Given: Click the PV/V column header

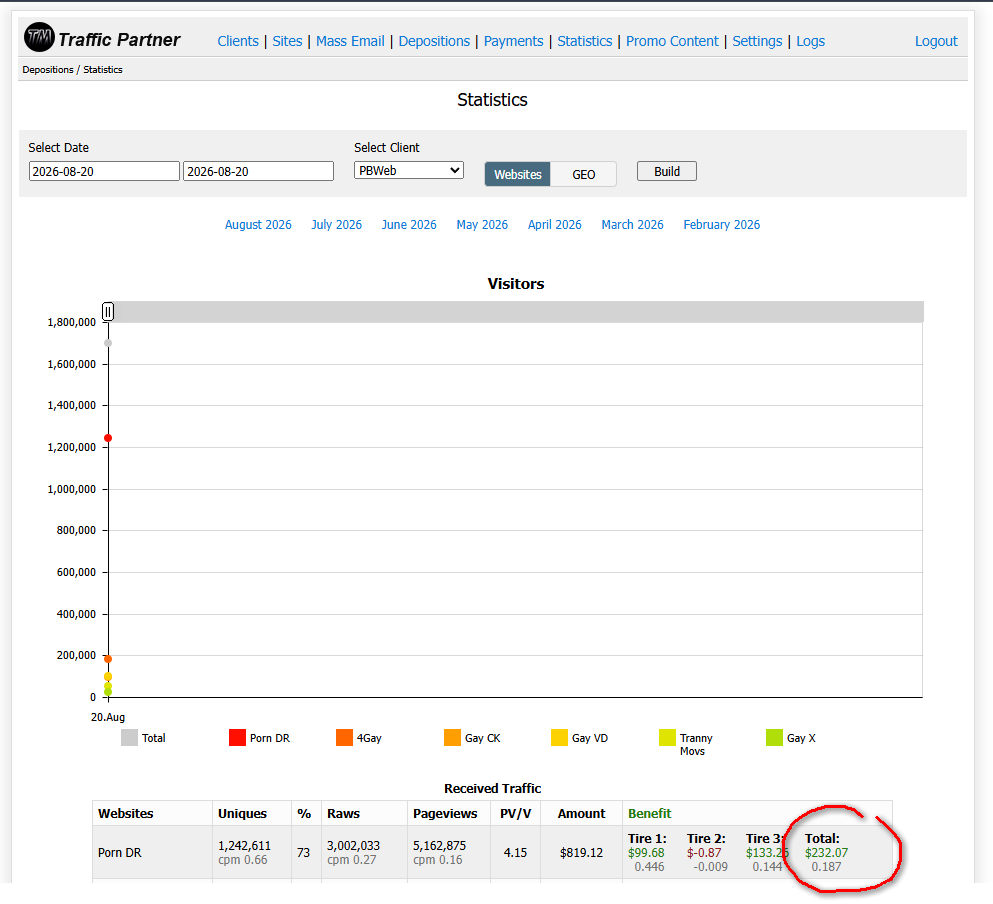Looking at the screenshot, I should [x=515, y=813].
